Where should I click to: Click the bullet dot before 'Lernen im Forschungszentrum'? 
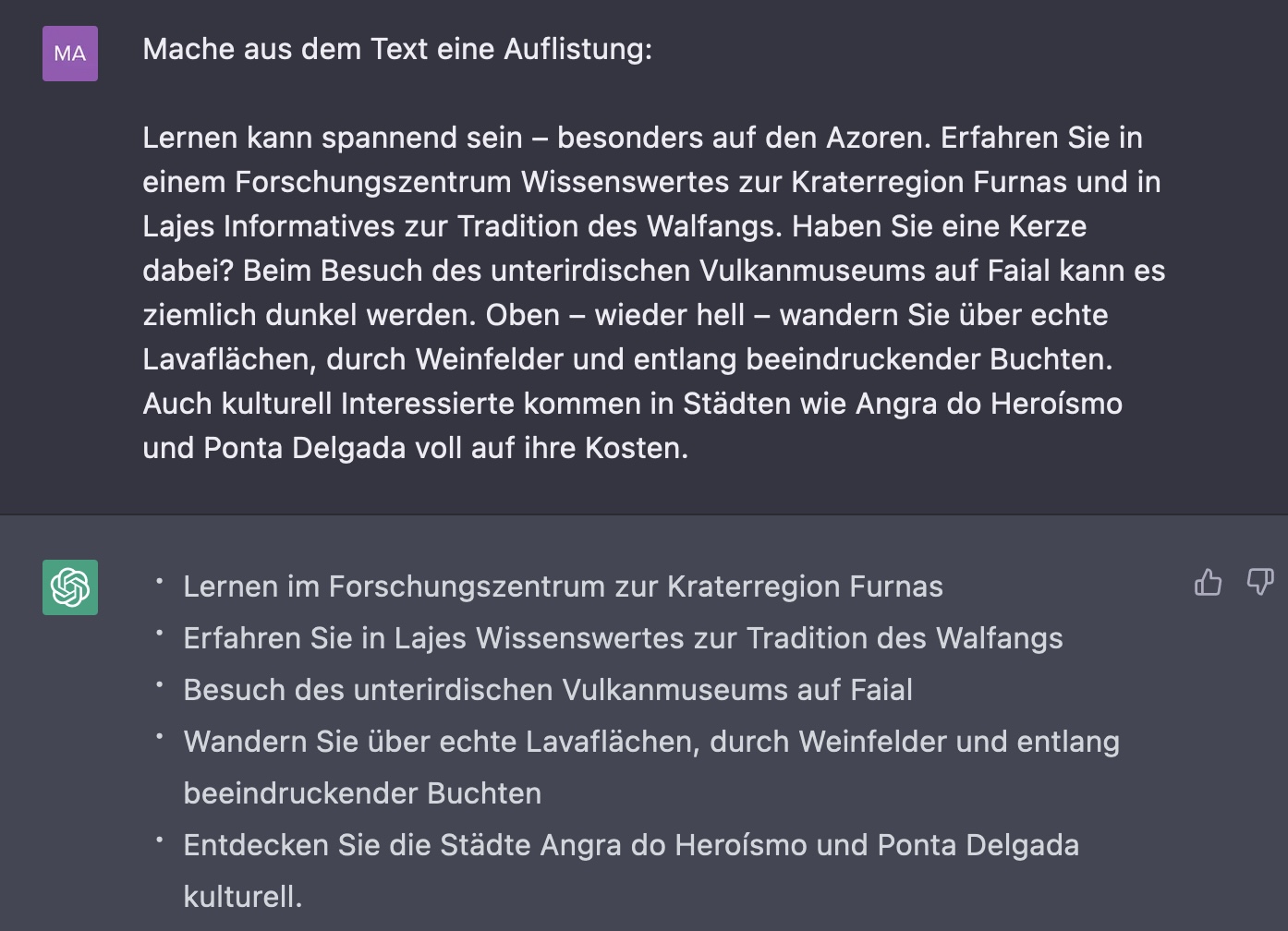point(160,581)
